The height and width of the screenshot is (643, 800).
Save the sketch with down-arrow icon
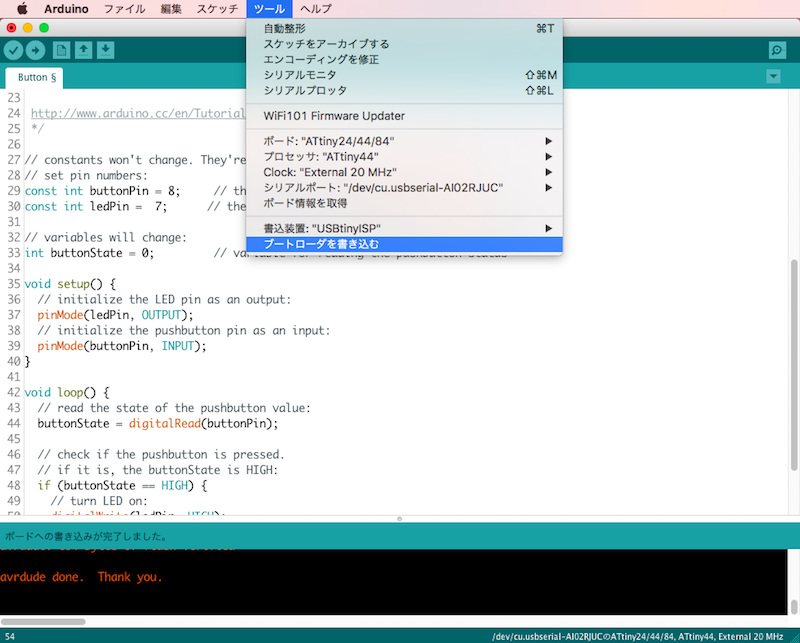(106, 50)
